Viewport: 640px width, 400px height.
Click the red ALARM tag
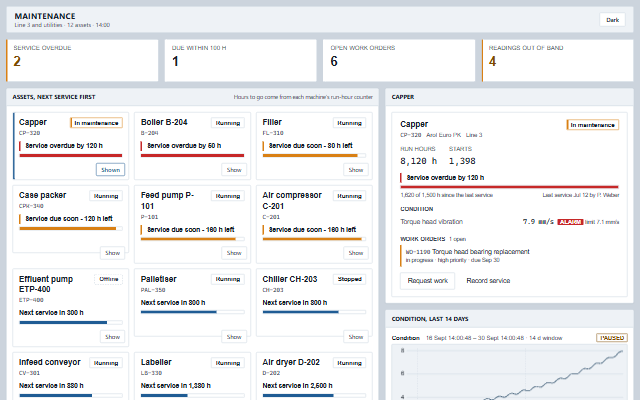click(570, 222)
